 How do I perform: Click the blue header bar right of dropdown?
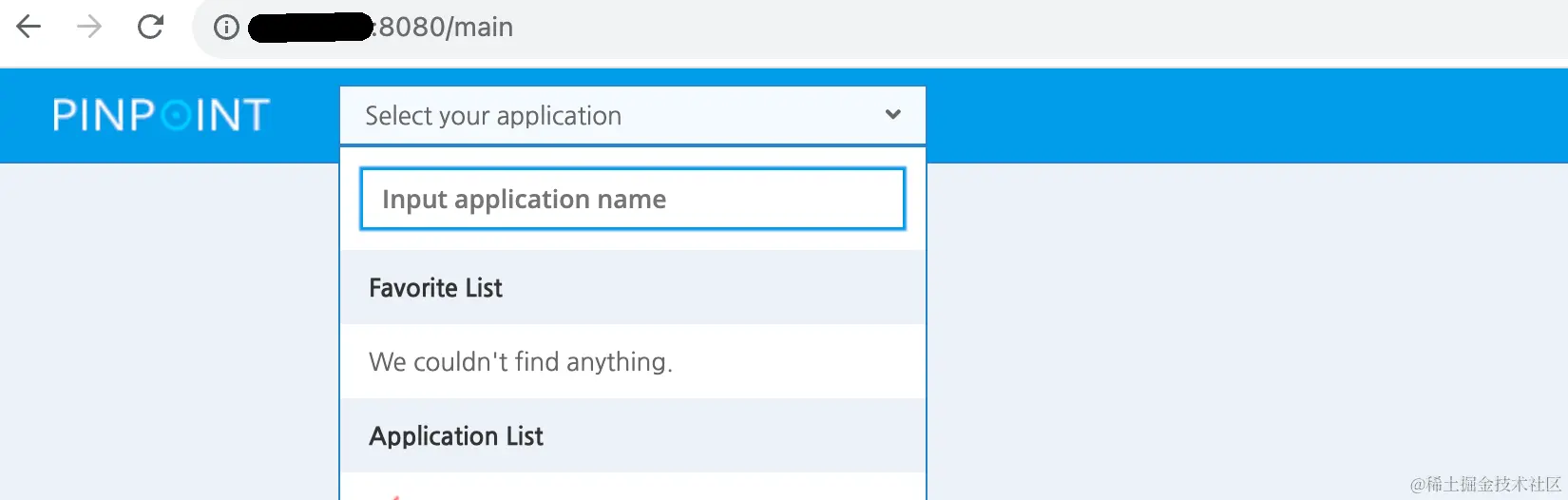click(1245, 115)
